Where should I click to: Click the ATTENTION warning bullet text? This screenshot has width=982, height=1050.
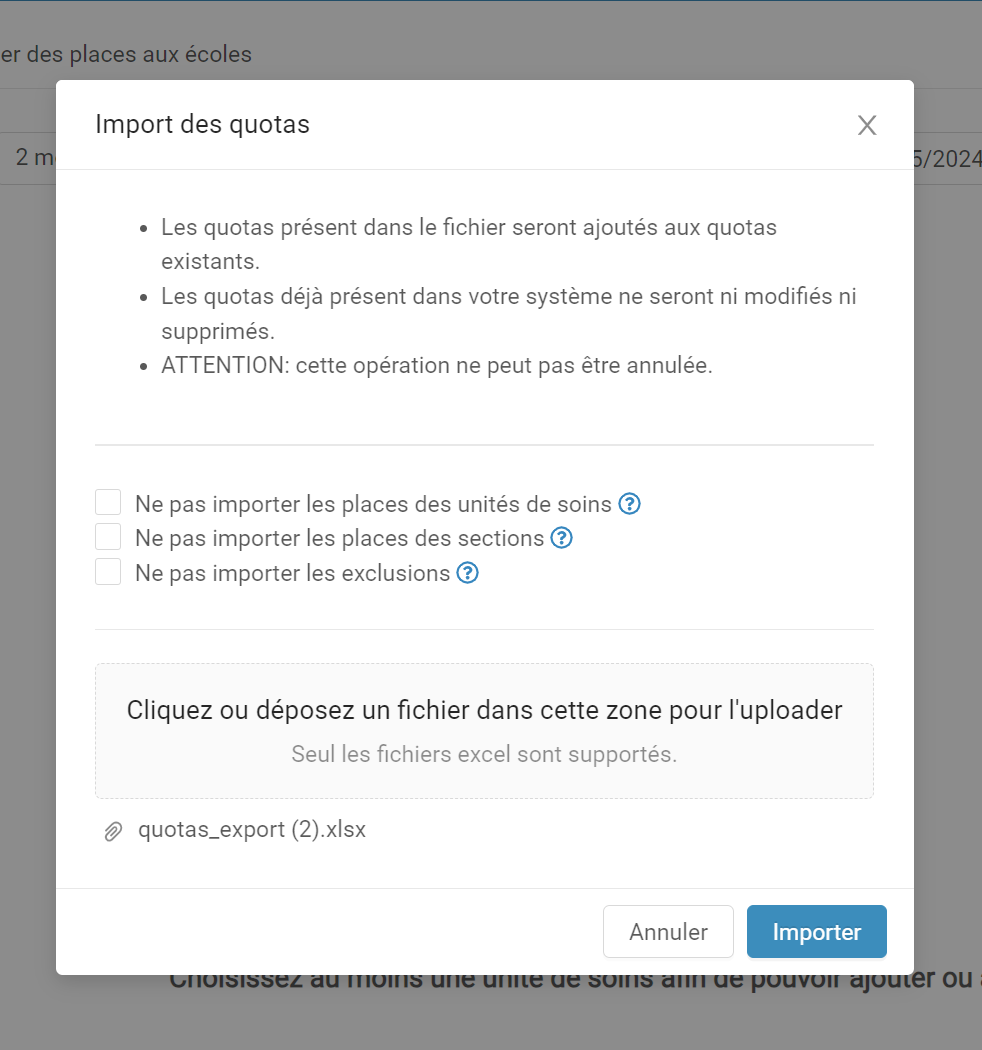[437, 366]
